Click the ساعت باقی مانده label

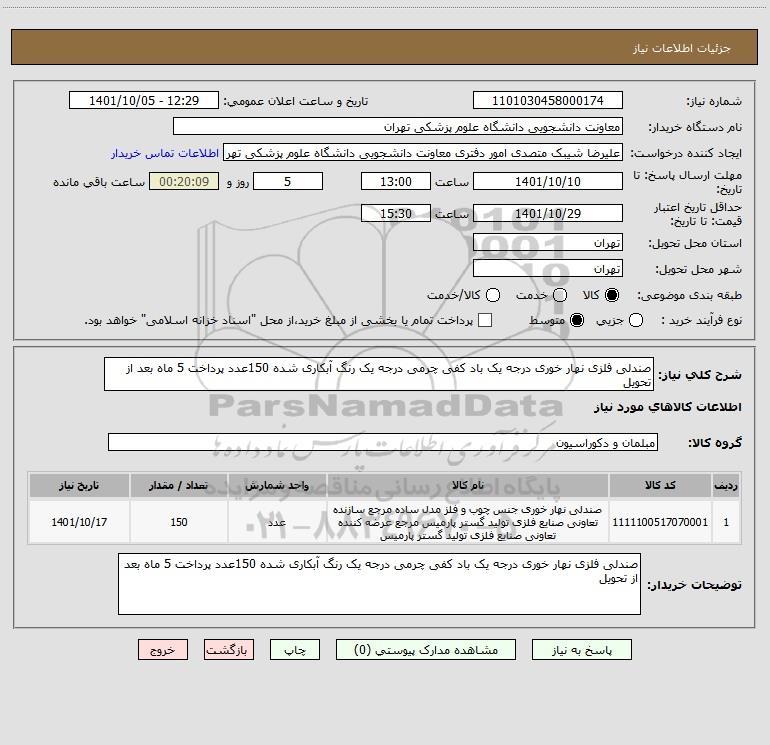[99, 182]
